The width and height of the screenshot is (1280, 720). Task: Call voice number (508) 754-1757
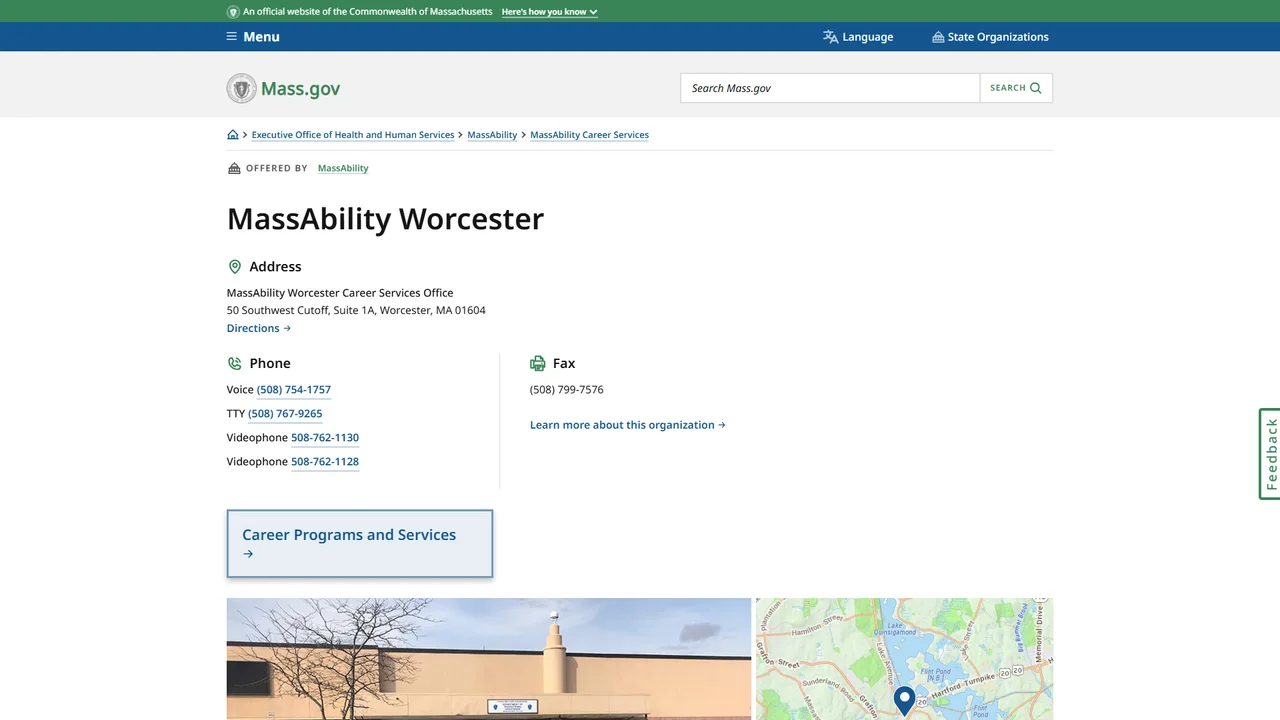294,390
